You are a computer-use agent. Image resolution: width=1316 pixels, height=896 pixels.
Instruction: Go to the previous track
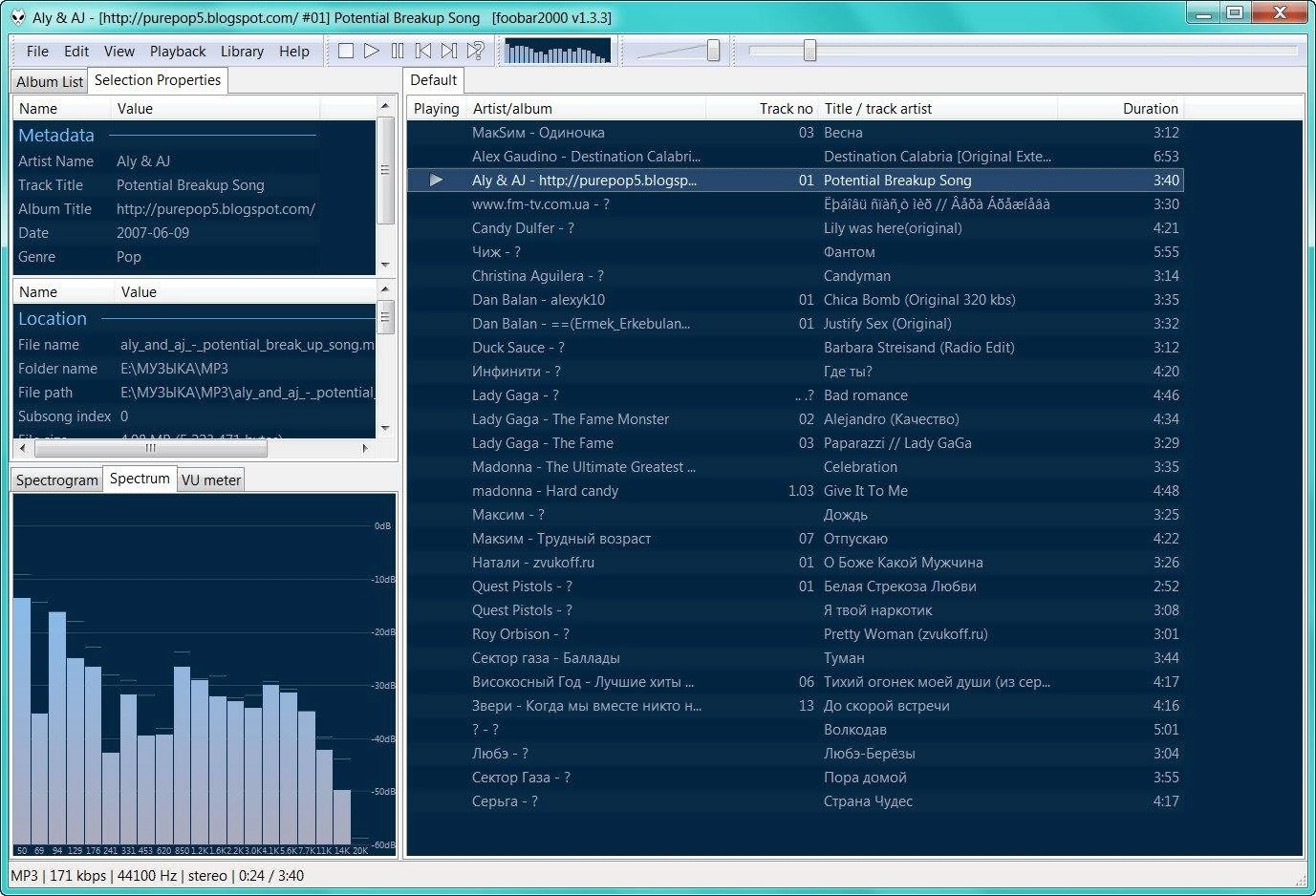tap(423, 51)
